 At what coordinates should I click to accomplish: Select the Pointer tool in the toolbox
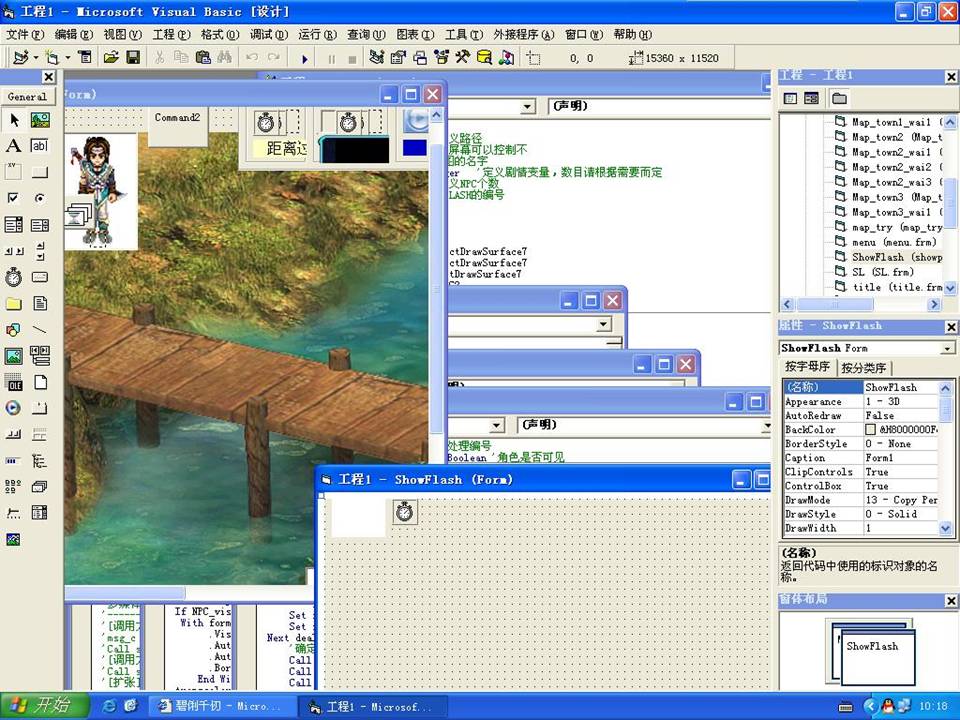coord(13,119)
